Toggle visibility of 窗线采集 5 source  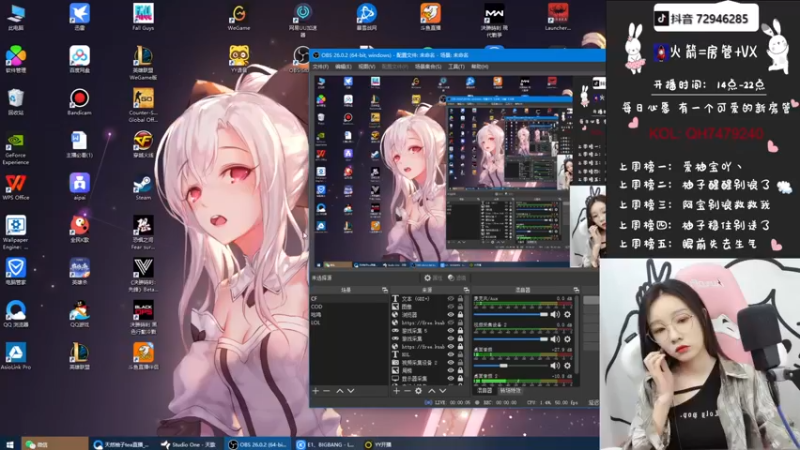coord(451,331)
